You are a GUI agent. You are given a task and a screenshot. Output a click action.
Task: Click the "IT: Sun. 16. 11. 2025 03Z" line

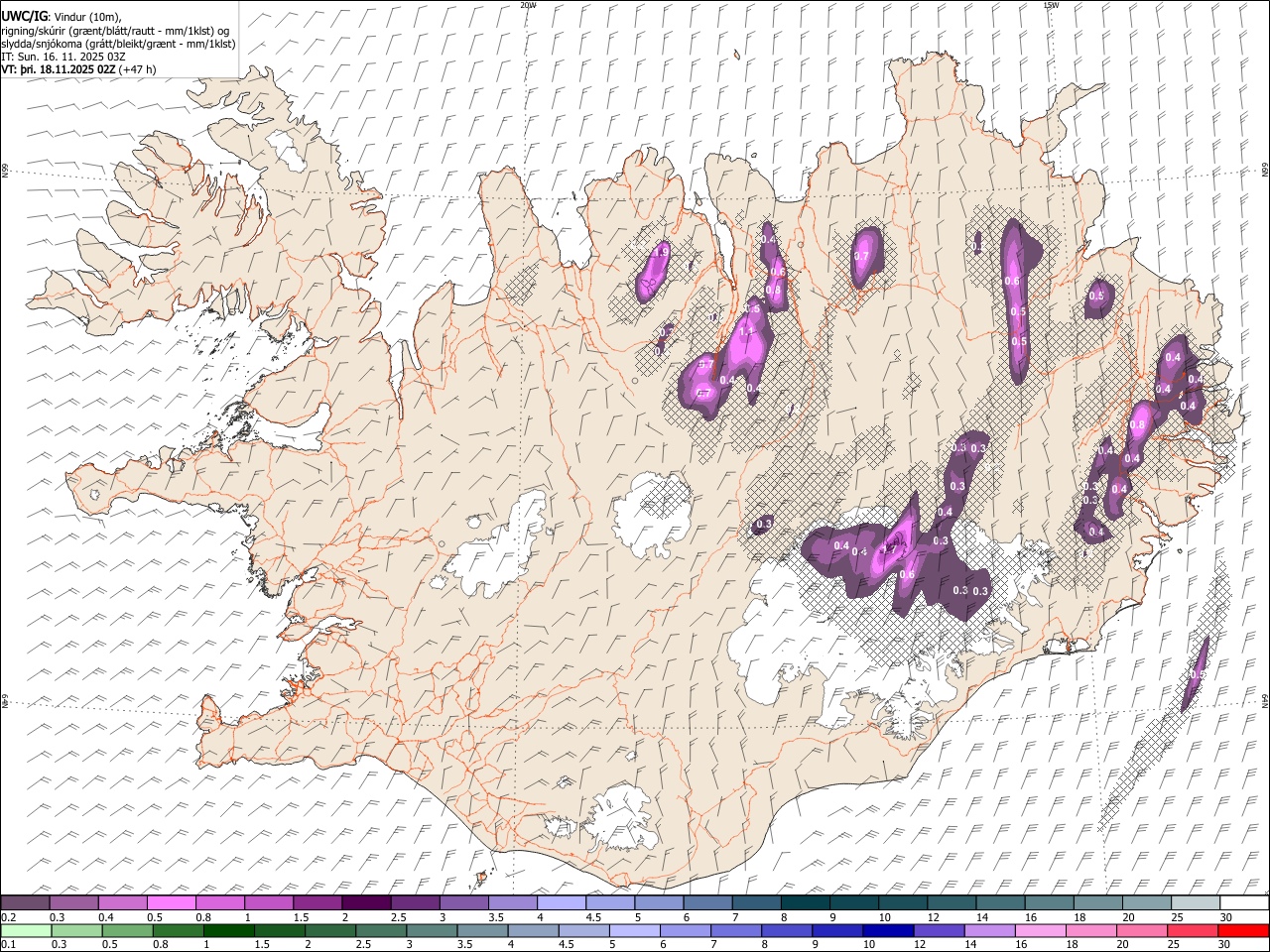[x=63, y=57]
